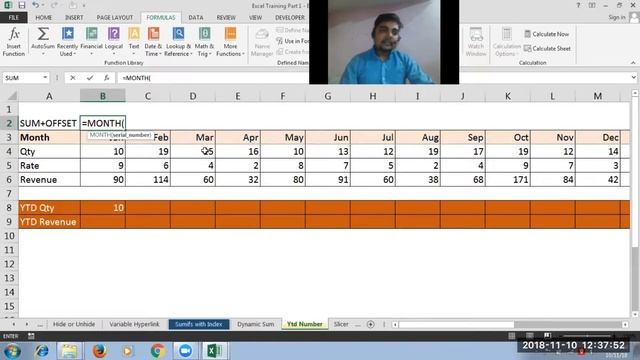This screenshot has width=640, height=360.
Task: Switch to the PAGE LAYOUT tab
Action: (x=115, y=18)
